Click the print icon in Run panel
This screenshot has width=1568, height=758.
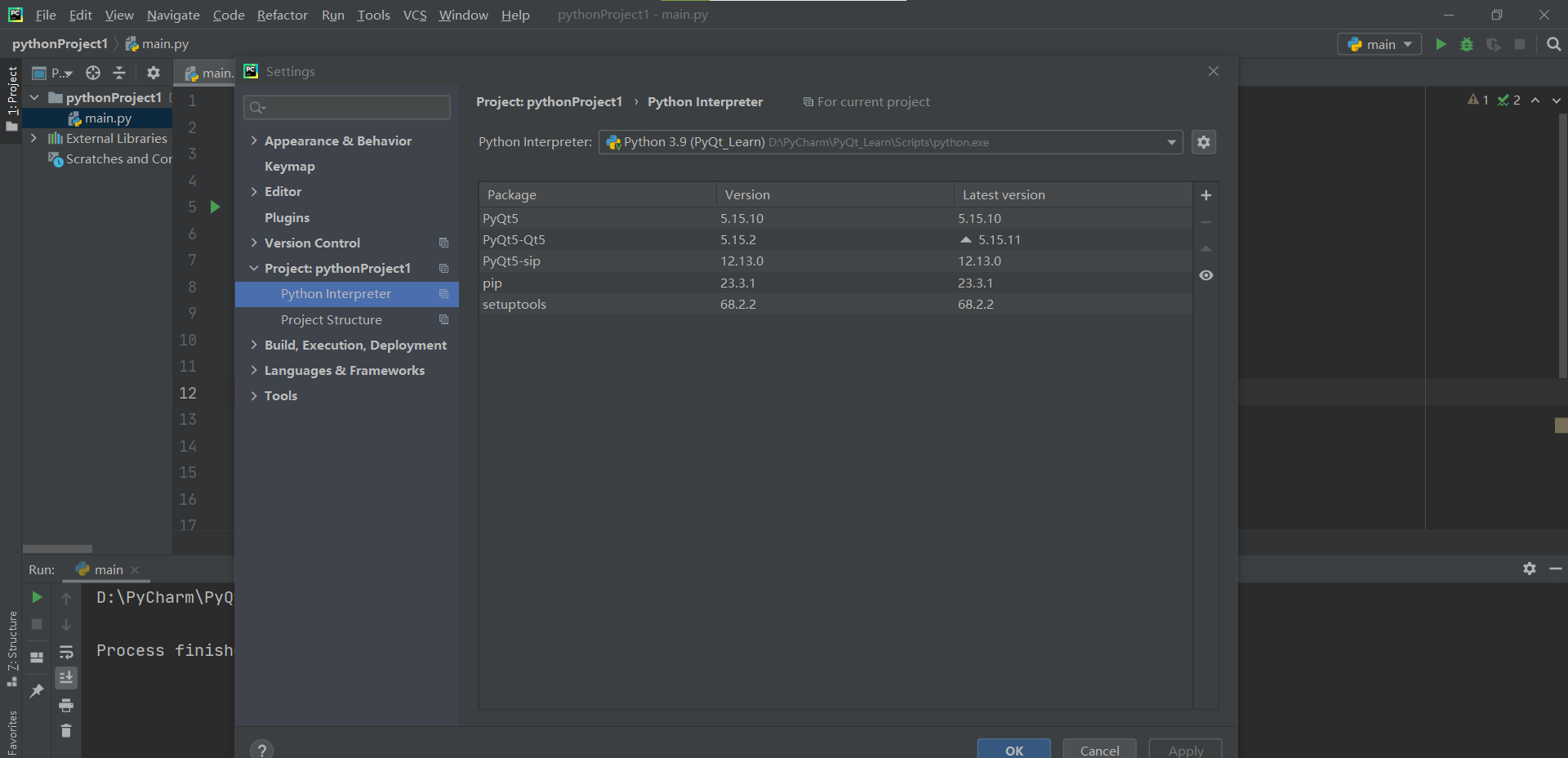click(x=66, y=705)
